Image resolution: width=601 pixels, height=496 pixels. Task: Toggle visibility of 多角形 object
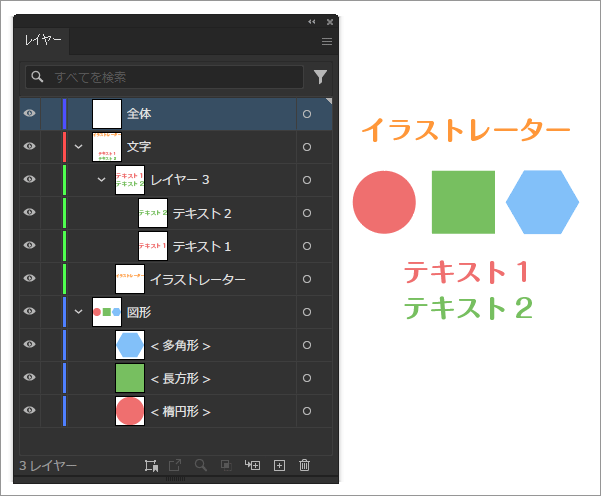pyautogui.click(x=30, y=344)
